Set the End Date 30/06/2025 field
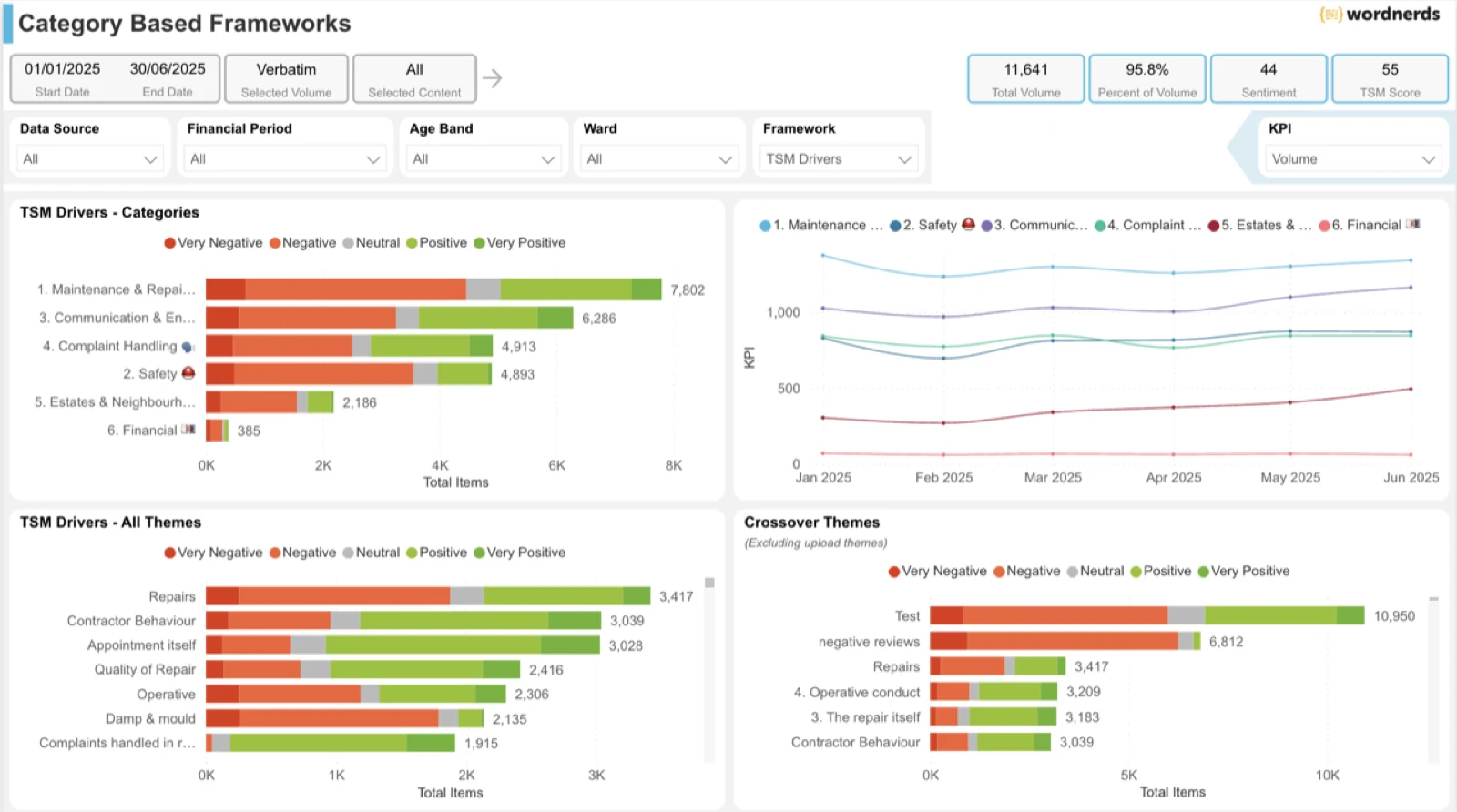 pos(168,79)
